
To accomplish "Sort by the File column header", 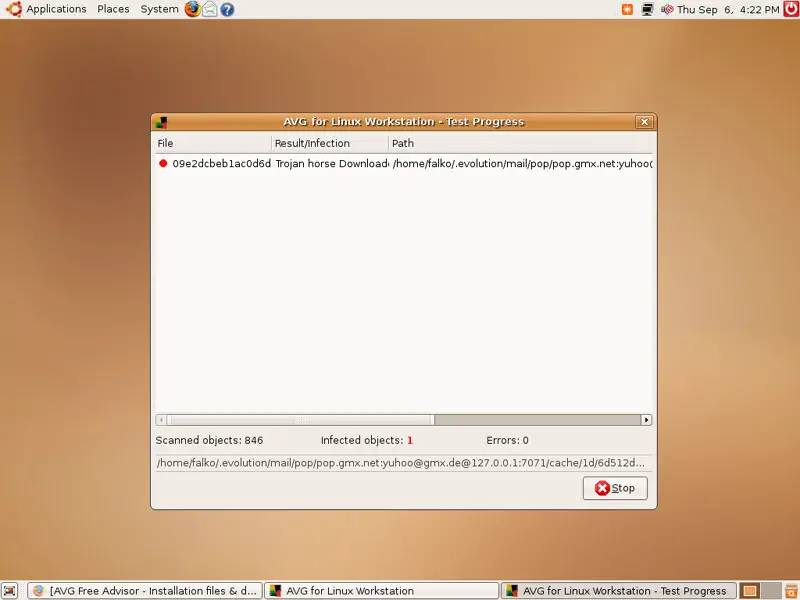I will 213,143.
